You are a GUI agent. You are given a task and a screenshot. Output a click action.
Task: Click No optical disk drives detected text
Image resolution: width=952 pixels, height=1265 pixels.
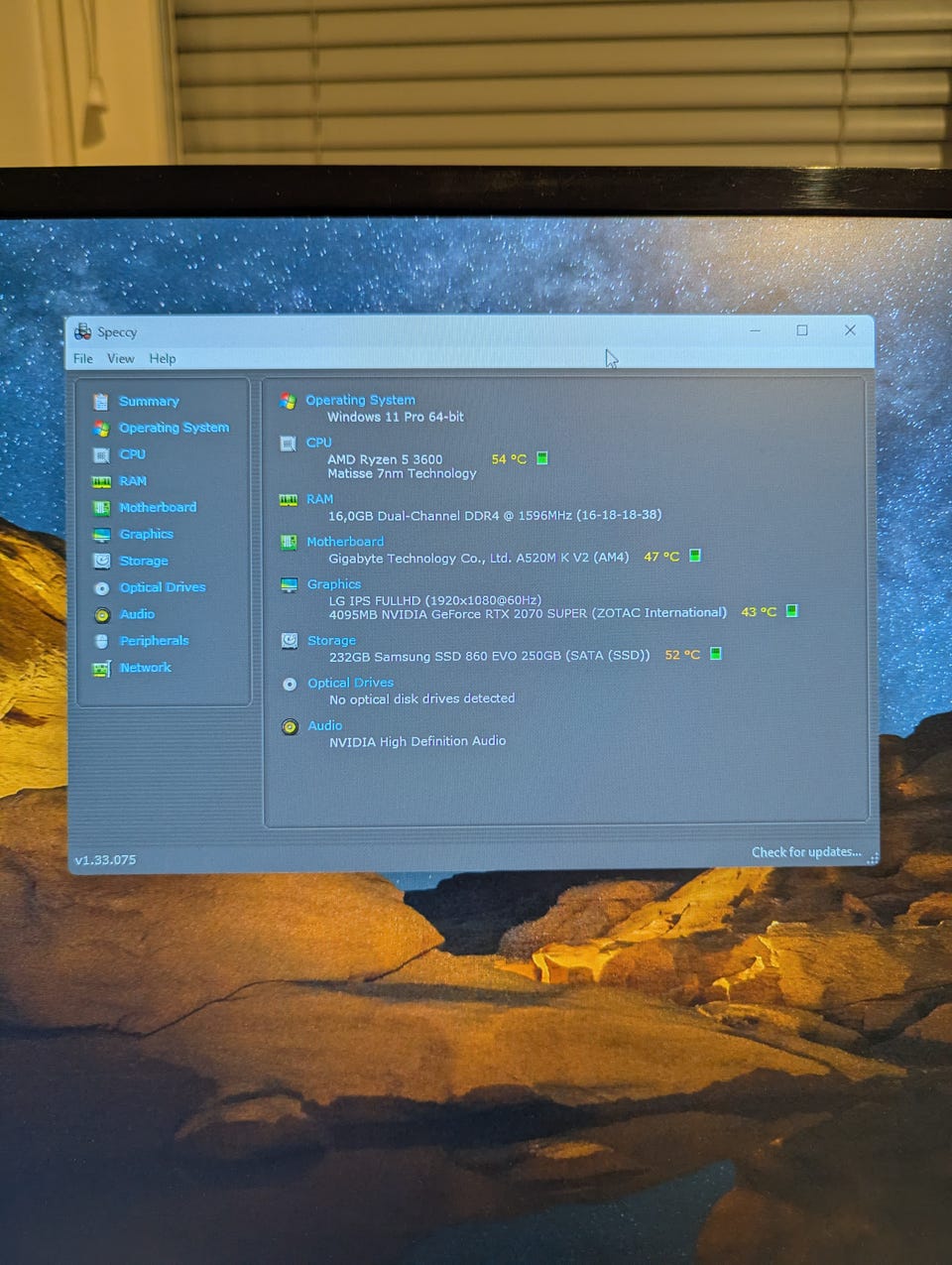pos(421,698)
